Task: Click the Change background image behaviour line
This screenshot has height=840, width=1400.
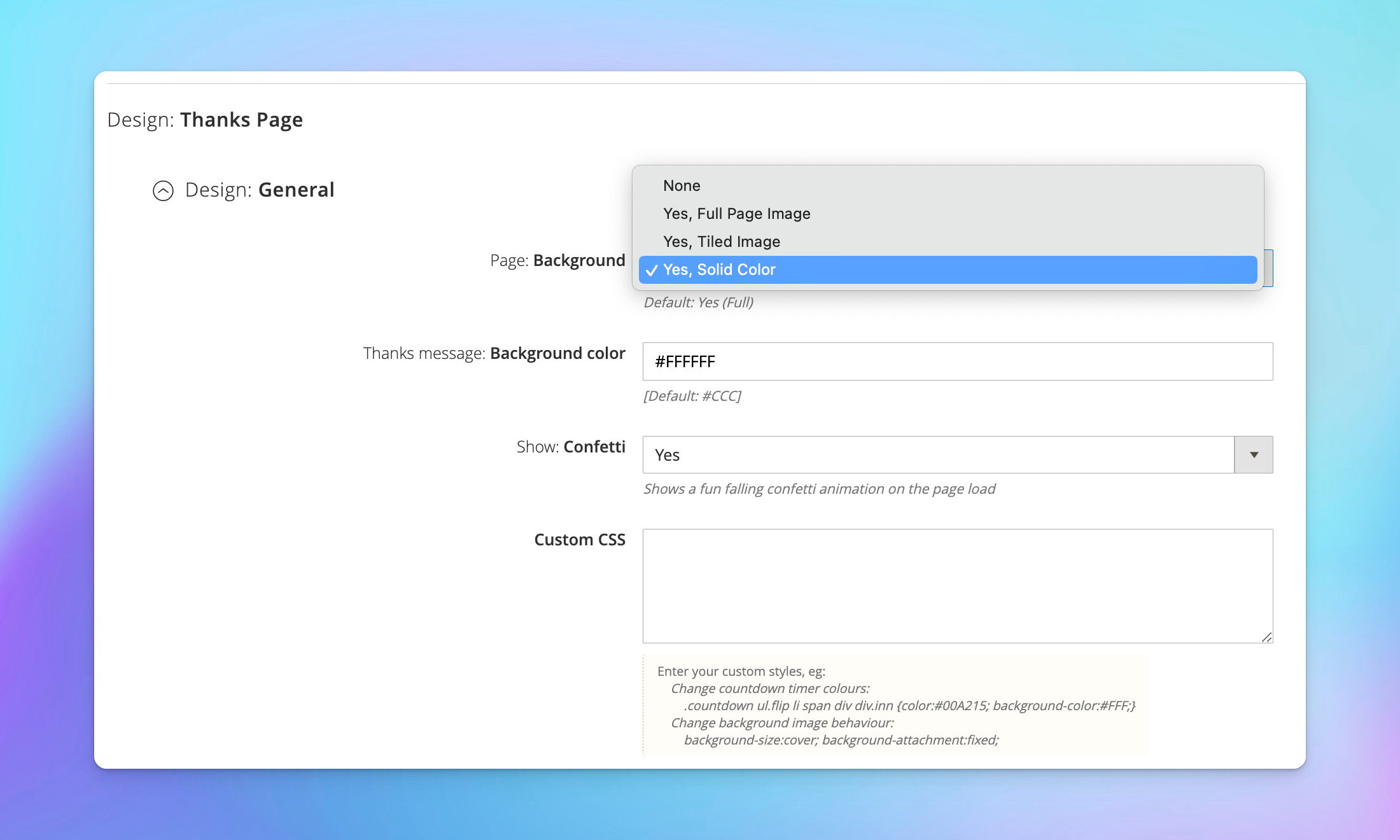Action: click(x=782, y=723)
